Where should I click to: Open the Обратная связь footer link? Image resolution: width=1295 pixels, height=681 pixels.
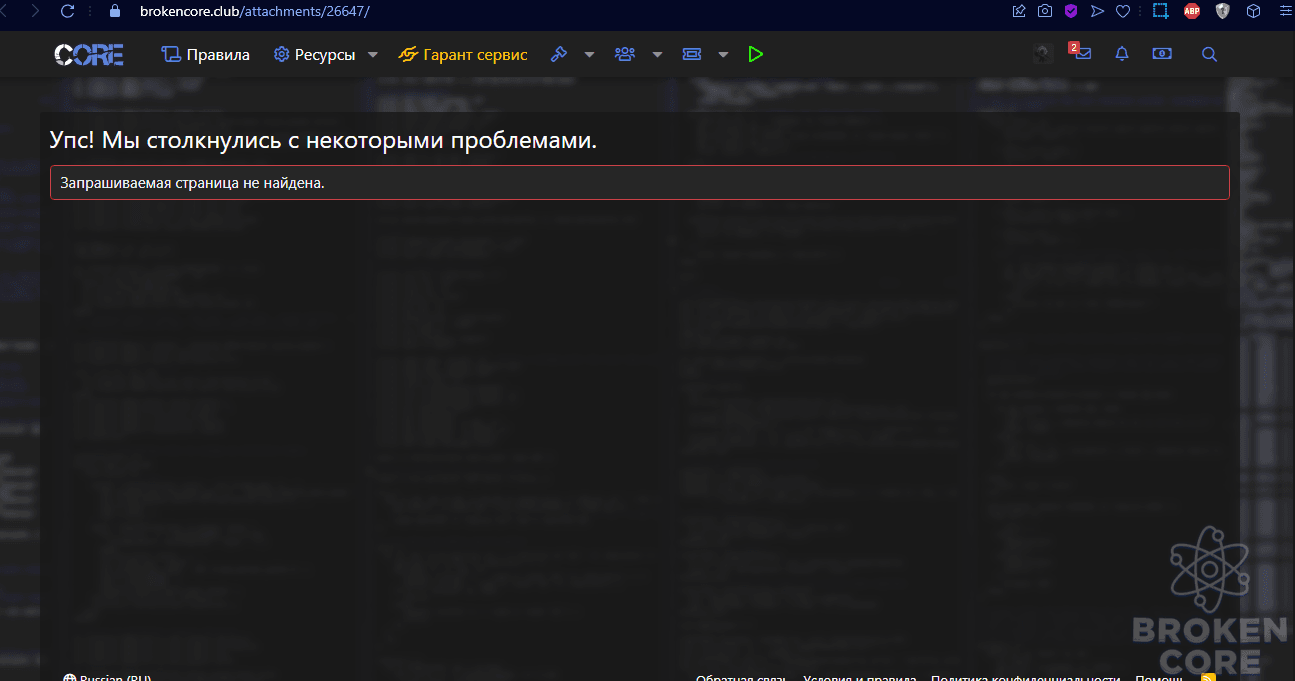click(741, 677)
